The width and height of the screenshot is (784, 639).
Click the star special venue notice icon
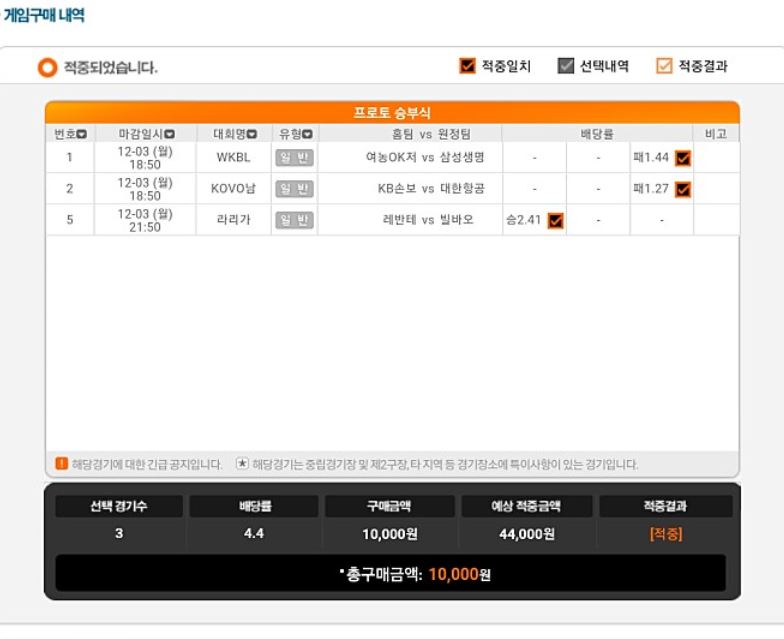click(242, 464)
